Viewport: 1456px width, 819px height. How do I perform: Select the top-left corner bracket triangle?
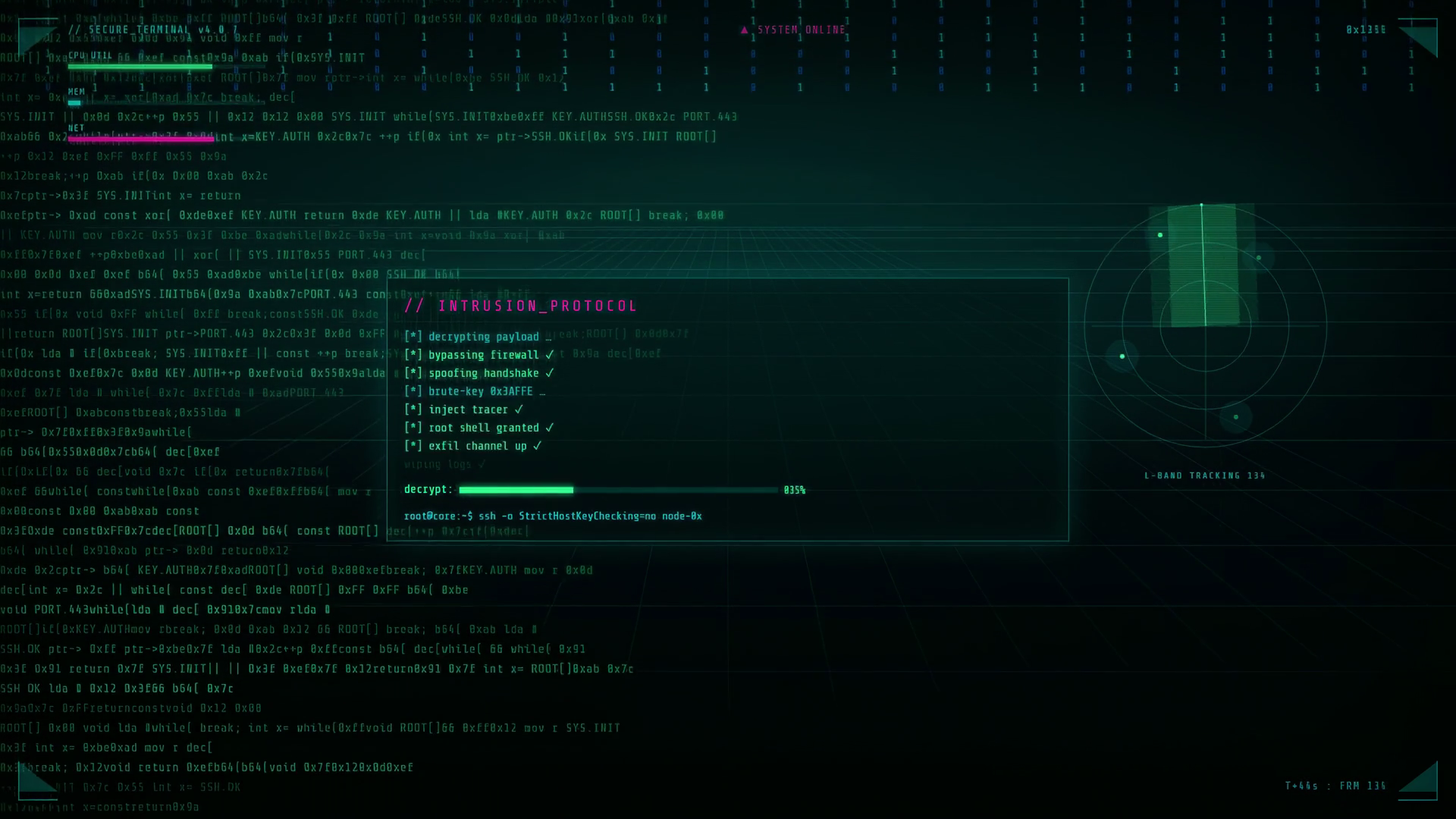coord(31,39)
